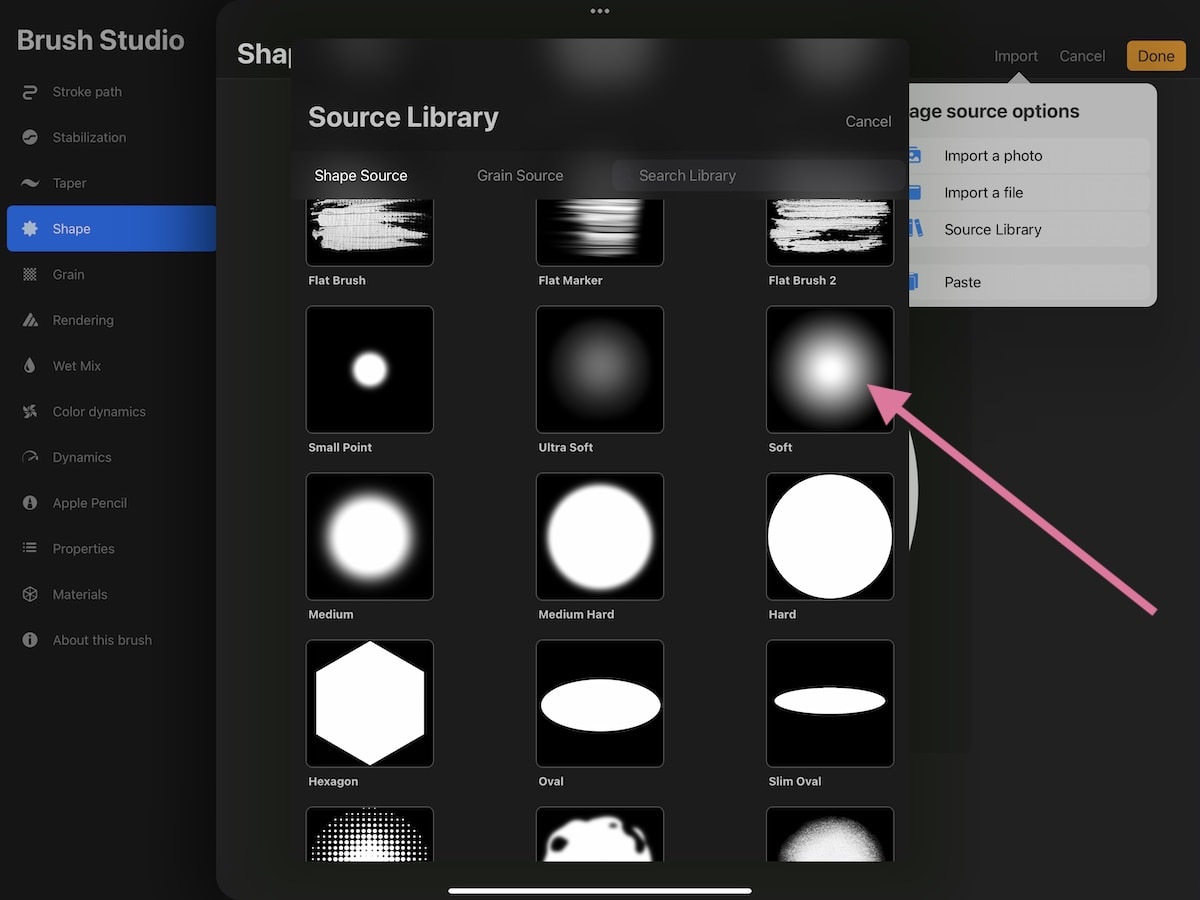
Task: Select the Small Point shape
Action: (x=370, y=369)
